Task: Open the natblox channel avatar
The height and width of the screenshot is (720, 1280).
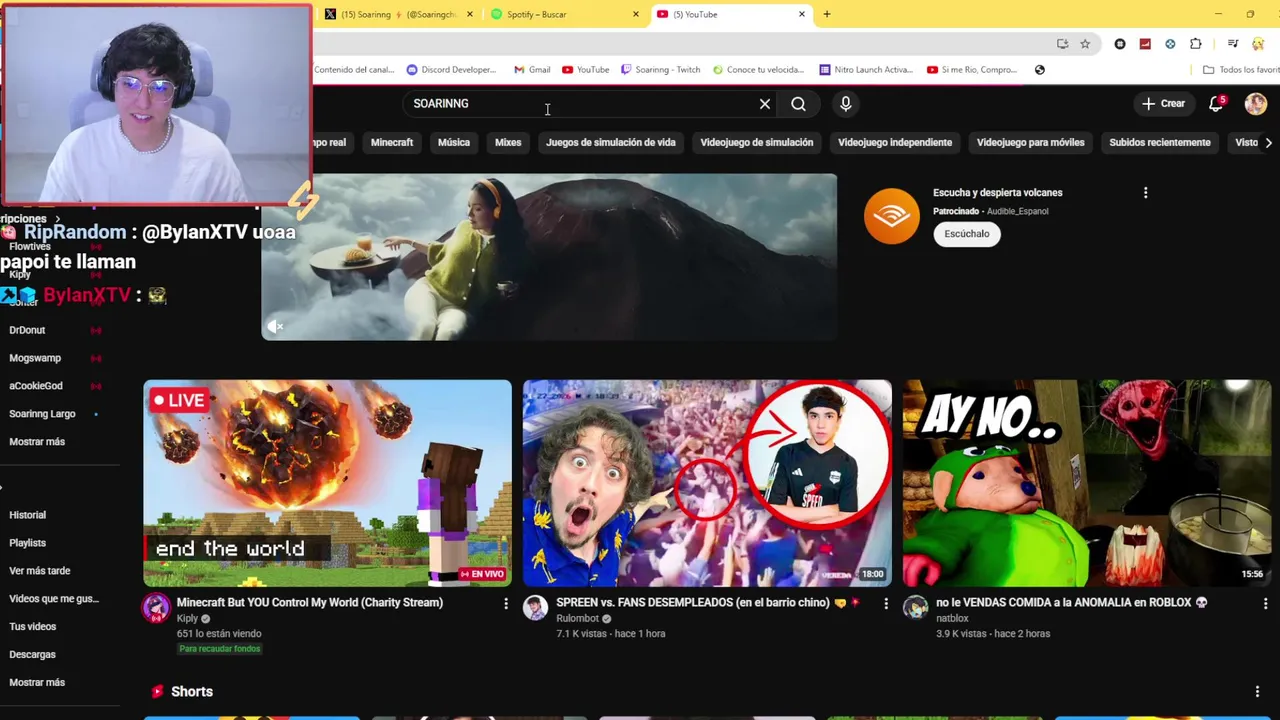Action: pyautogui.click(x=916, y=608)
